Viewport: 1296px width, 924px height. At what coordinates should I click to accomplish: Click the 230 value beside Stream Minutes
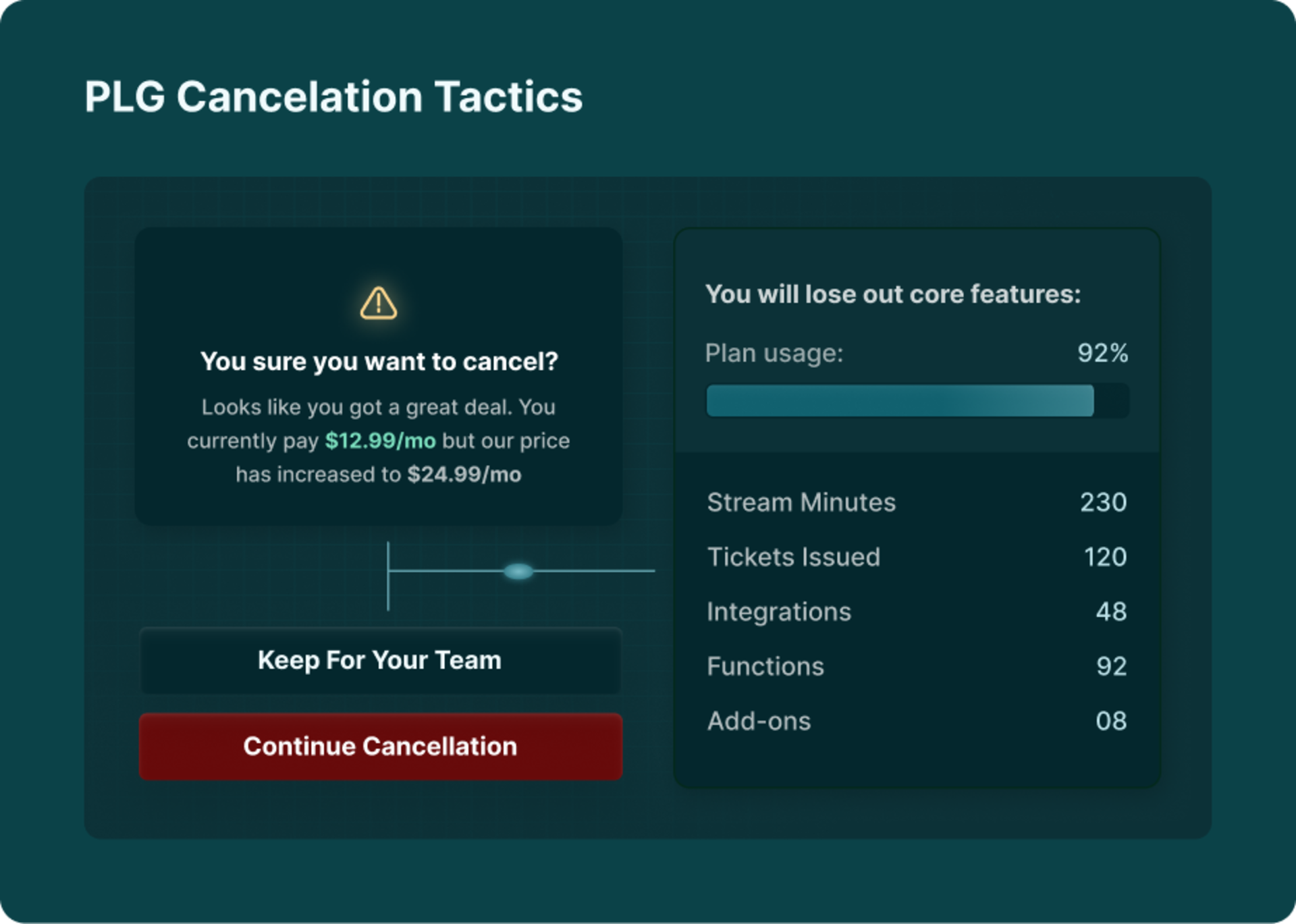pos(1106,502)
